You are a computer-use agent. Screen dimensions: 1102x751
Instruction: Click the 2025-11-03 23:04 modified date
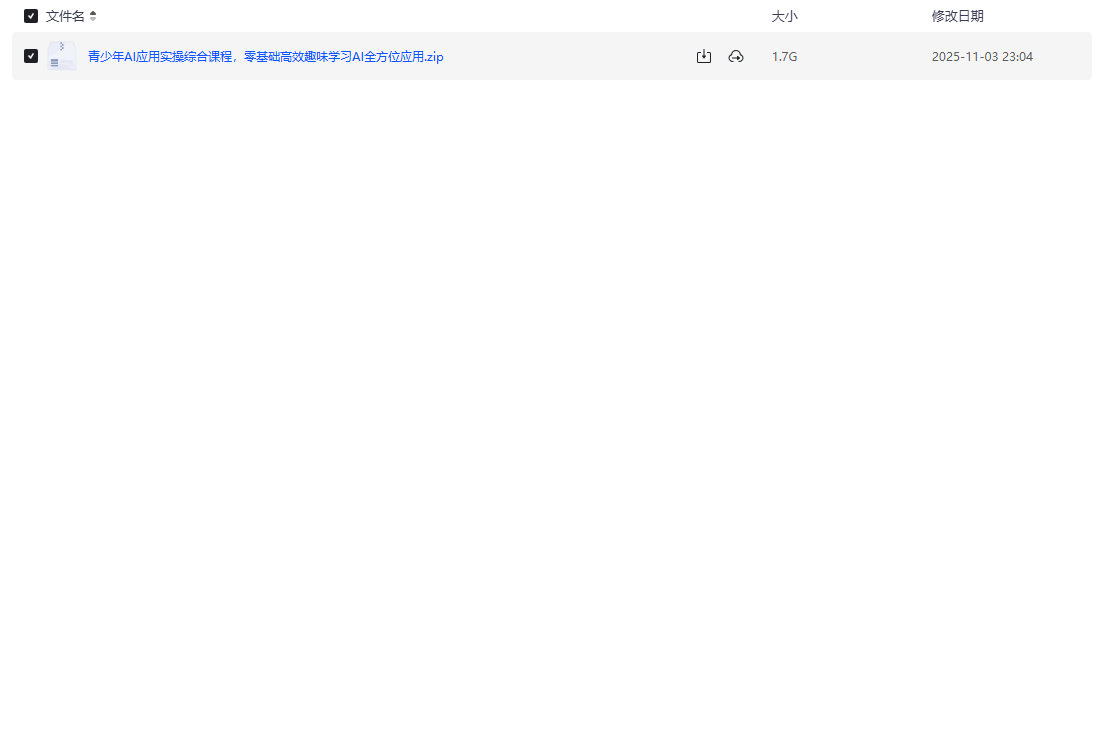[981, 57]
